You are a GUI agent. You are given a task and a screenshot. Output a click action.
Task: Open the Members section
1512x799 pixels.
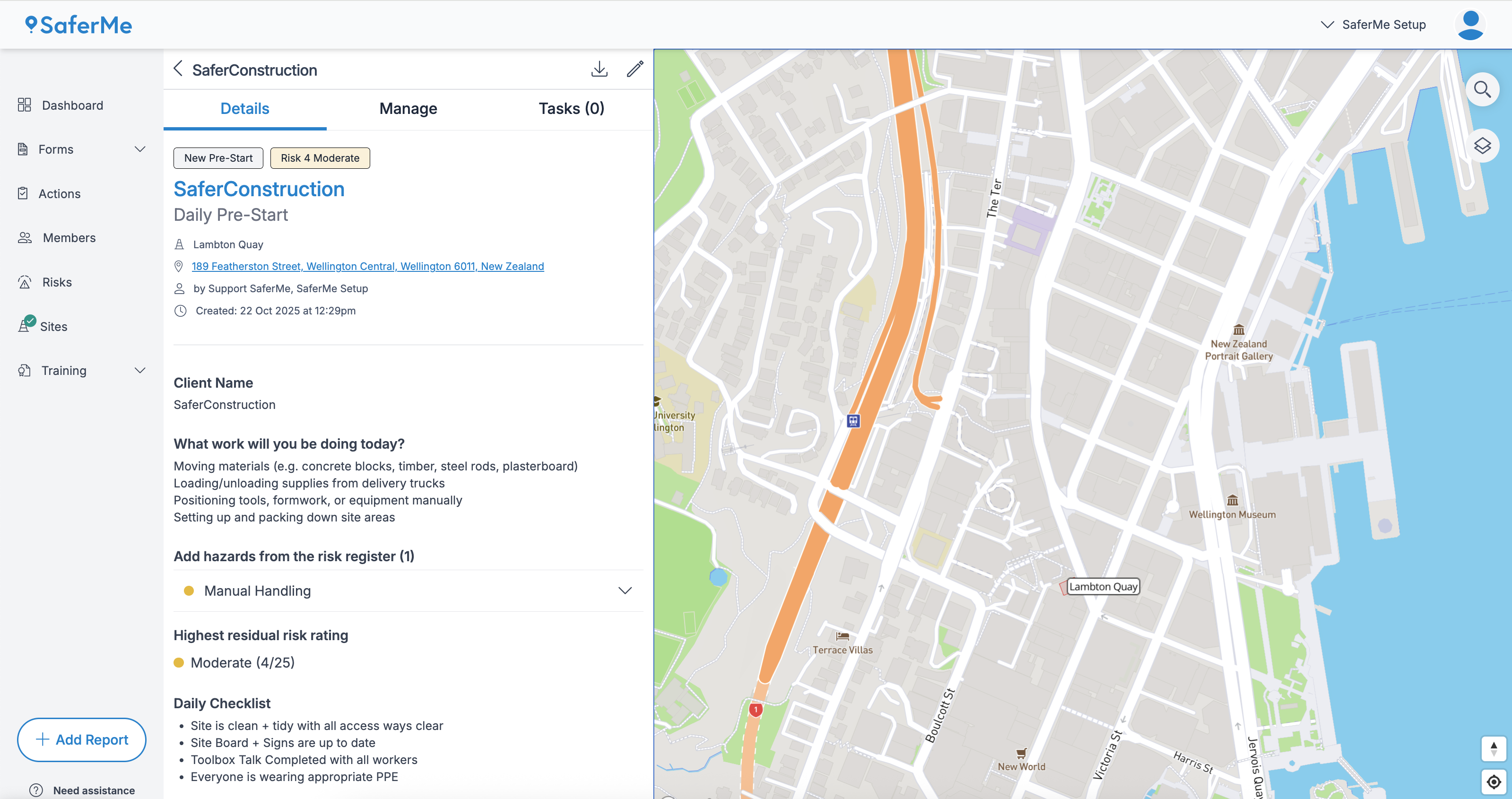pos(69,238)
